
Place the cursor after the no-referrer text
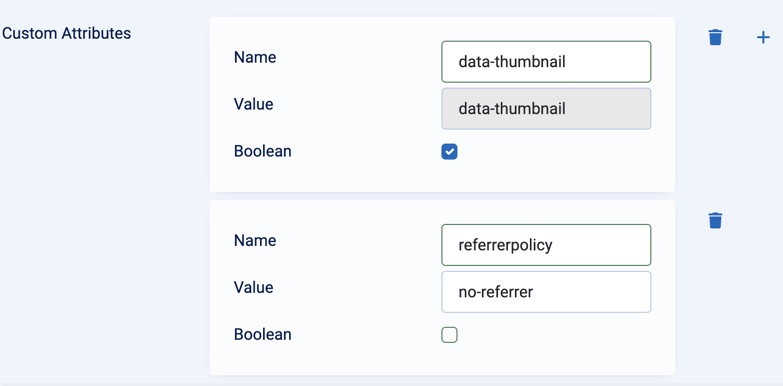(535, 292)
